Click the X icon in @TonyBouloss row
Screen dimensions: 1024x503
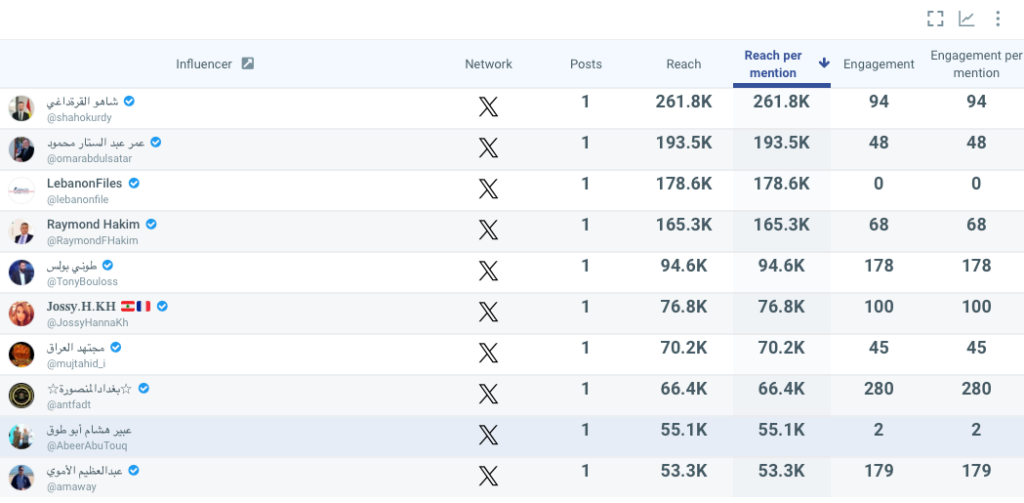click(x=488, y=271)
